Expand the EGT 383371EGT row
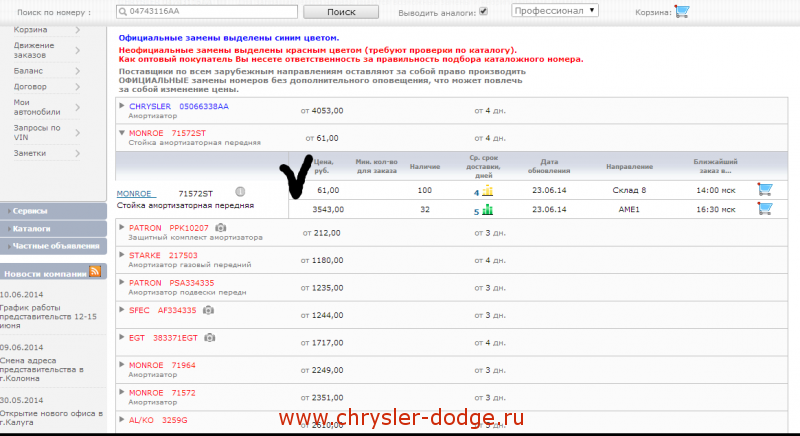The width and height of the screenshot is (800, 436). click(x=121, y=337)
